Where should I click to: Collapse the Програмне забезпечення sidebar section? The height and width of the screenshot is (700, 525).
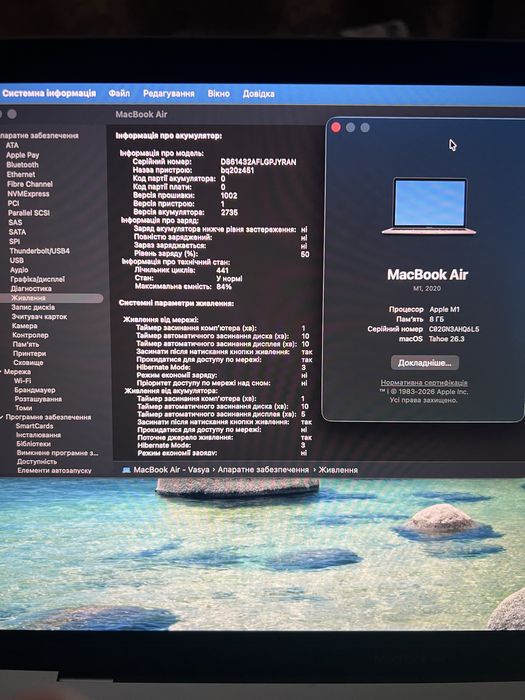[2, 417]
